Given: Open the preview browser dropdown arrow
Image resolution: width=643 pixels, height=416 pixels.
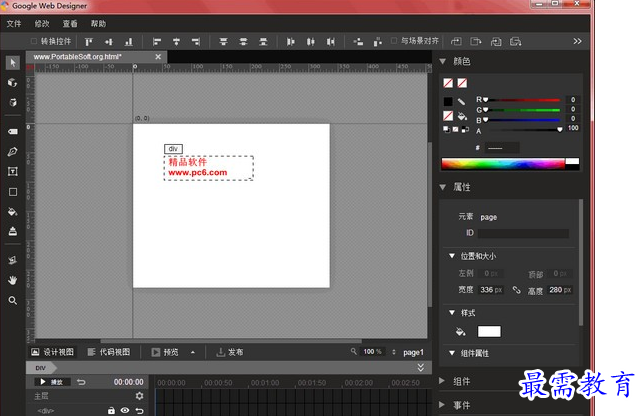Looking at the screenshot, I should pyautogui.click(x=193, y=352).
